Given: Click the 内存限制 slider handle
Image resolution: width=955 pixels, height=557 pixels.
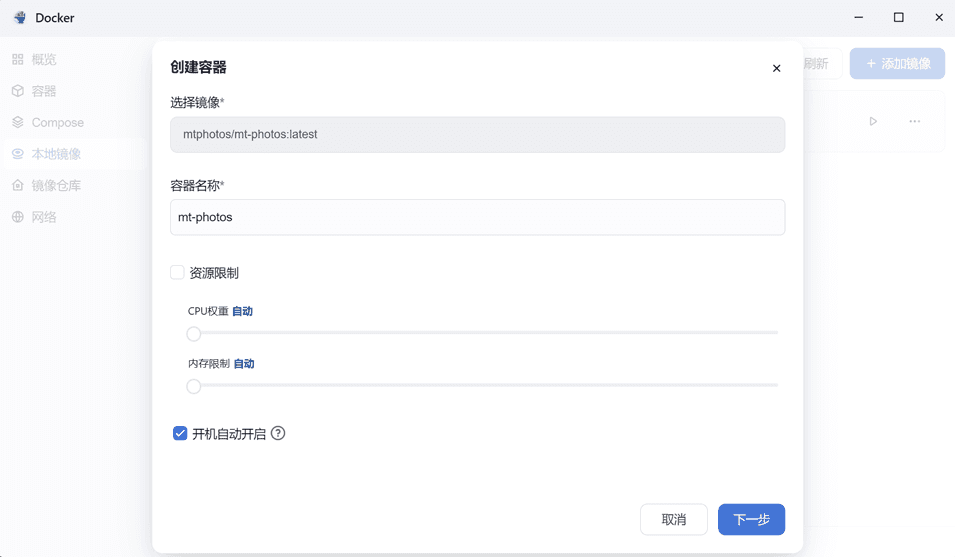Looking at the screenshot, I should coord(194,386).
